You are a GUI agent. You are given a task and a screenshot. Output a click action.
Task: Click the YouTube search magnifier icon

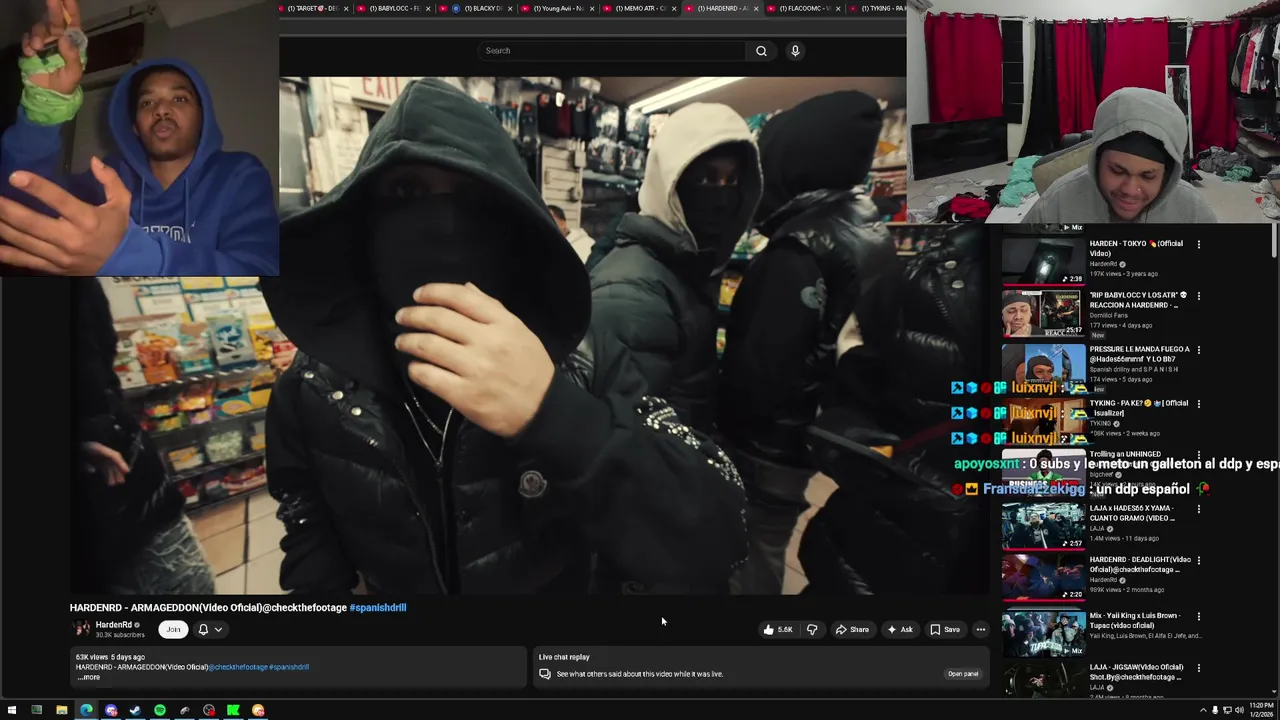[x=761, y=51]
